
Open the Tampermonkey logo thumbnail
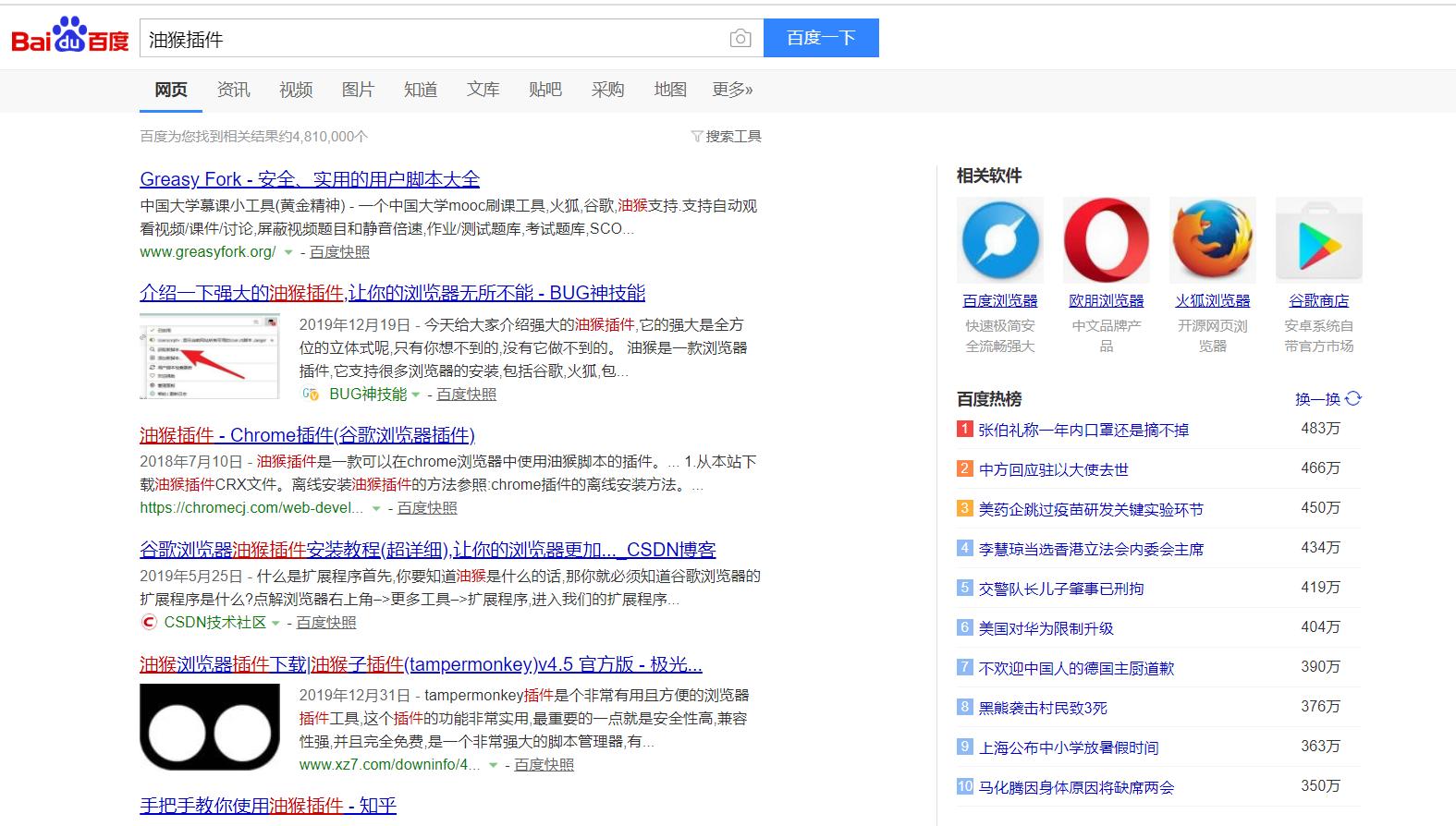click(x=210, y=727)
